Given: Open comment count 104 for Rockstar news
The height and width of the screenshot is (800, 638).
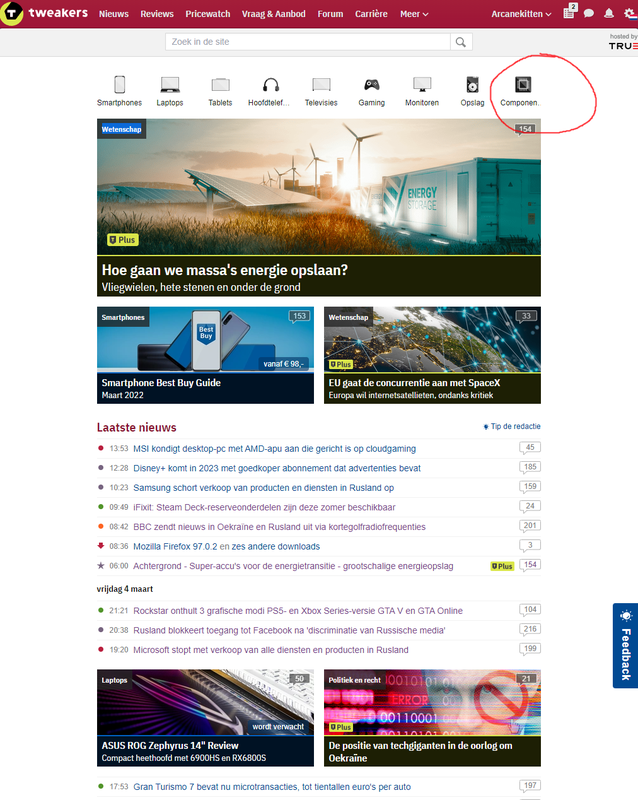Looking at the screenshot, I should coord(530,610).
